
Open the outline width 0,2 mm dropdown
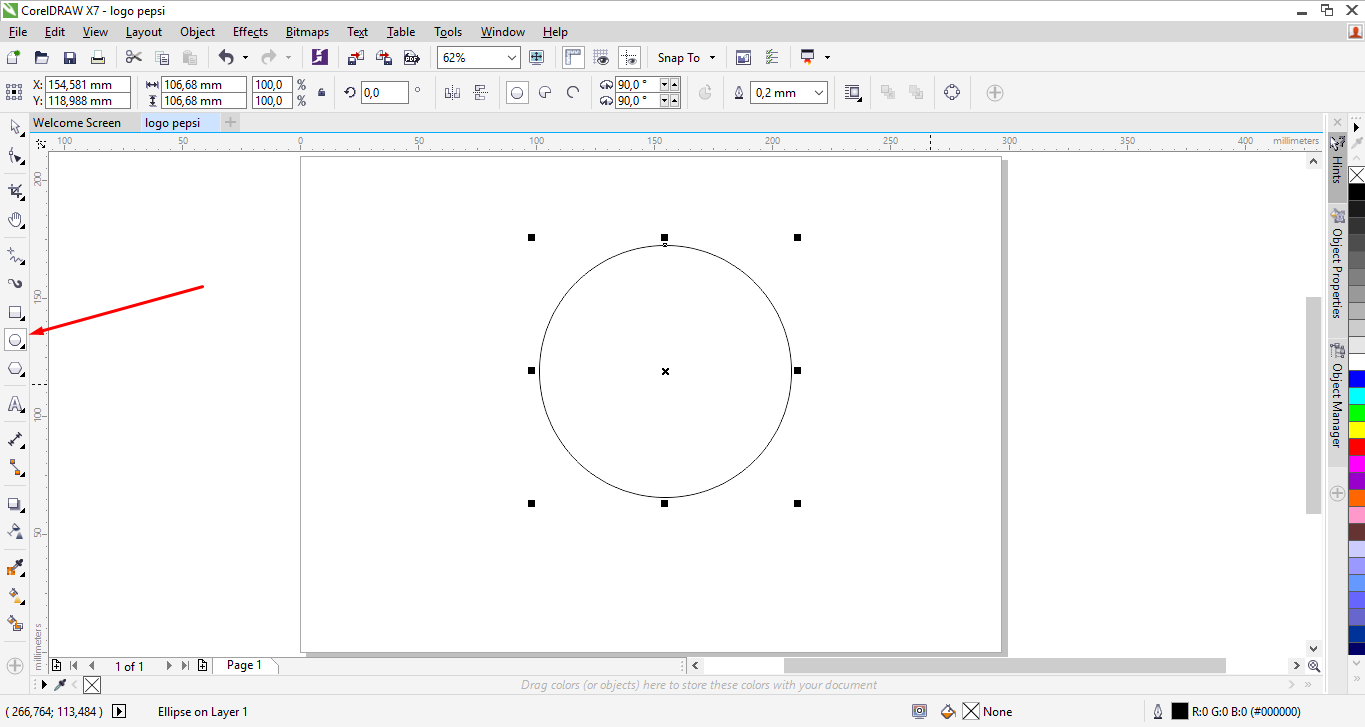point(820,93)
